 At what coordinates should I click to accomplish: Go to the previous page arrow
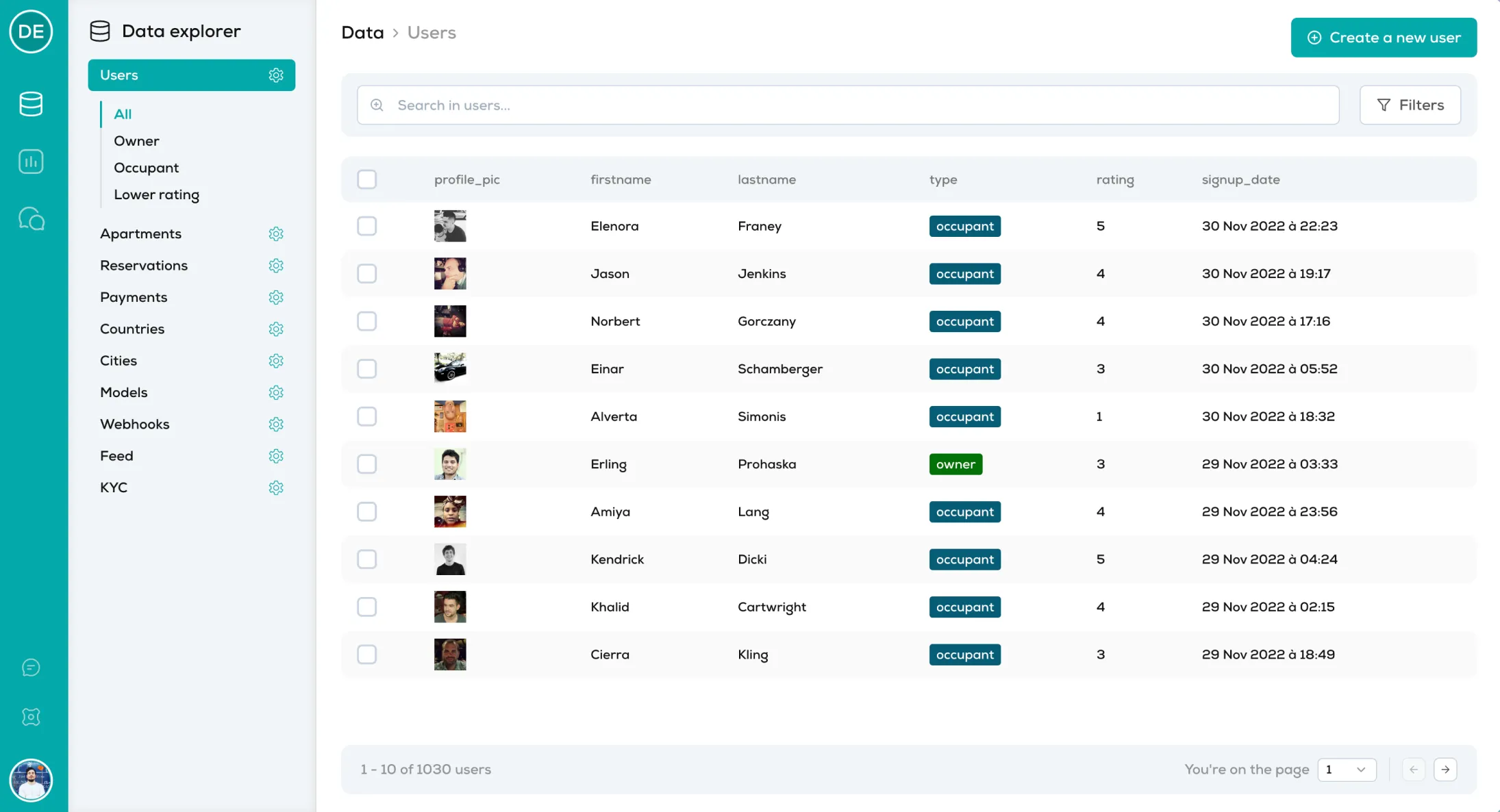1414,770
